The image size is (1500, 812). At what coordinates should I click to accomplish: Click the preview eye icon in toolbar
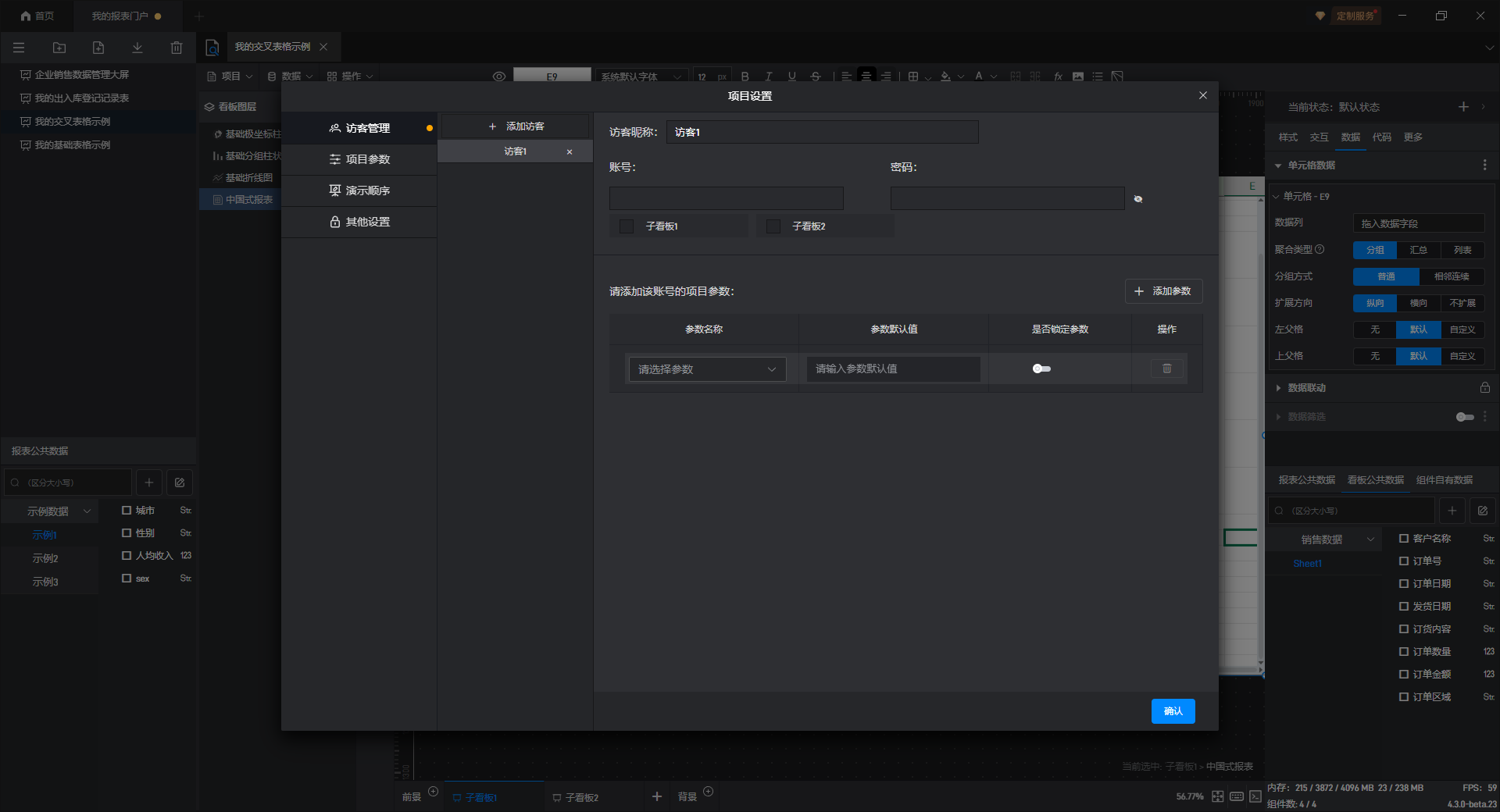pos(499,77)
